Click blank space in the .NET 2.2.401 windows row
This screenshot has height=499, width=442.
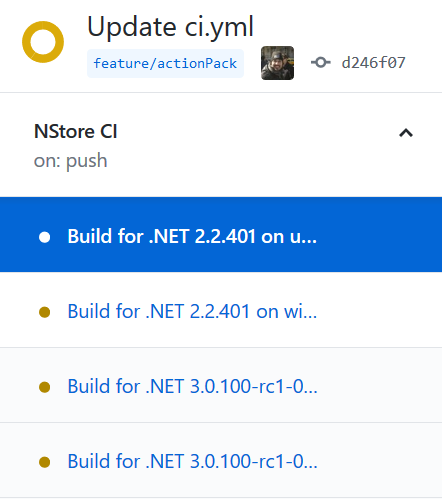pyautogui.click(x=380, y=310)
